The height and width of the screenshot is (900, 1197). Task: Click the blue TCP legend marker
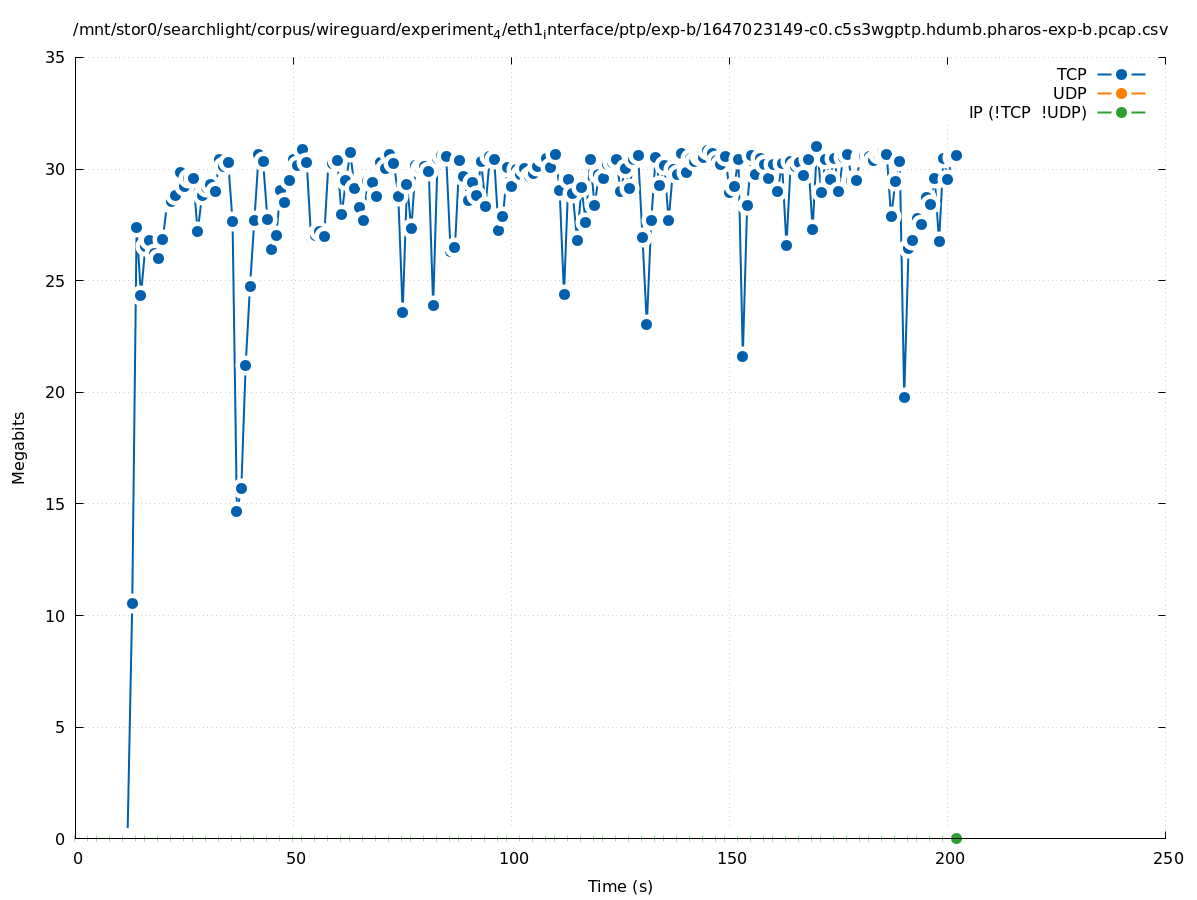1121,74
